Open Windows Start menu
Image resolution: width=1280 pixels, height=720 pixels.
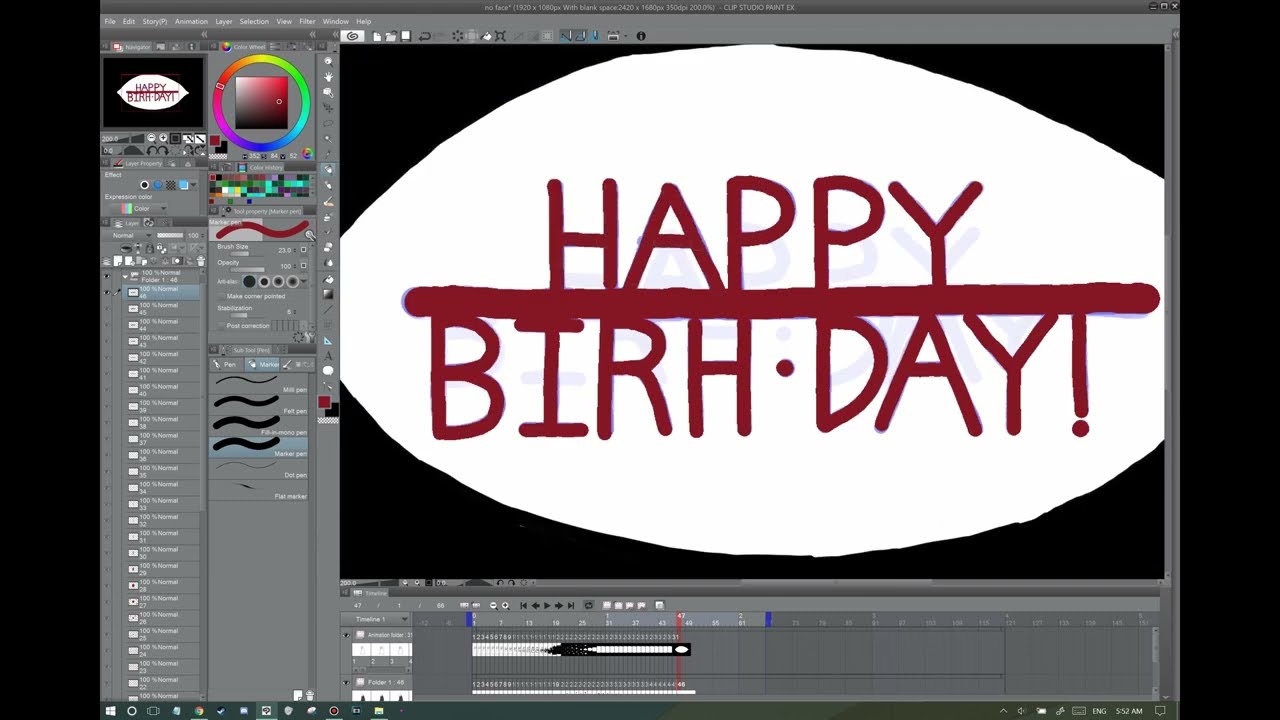[x=111, y=711]
